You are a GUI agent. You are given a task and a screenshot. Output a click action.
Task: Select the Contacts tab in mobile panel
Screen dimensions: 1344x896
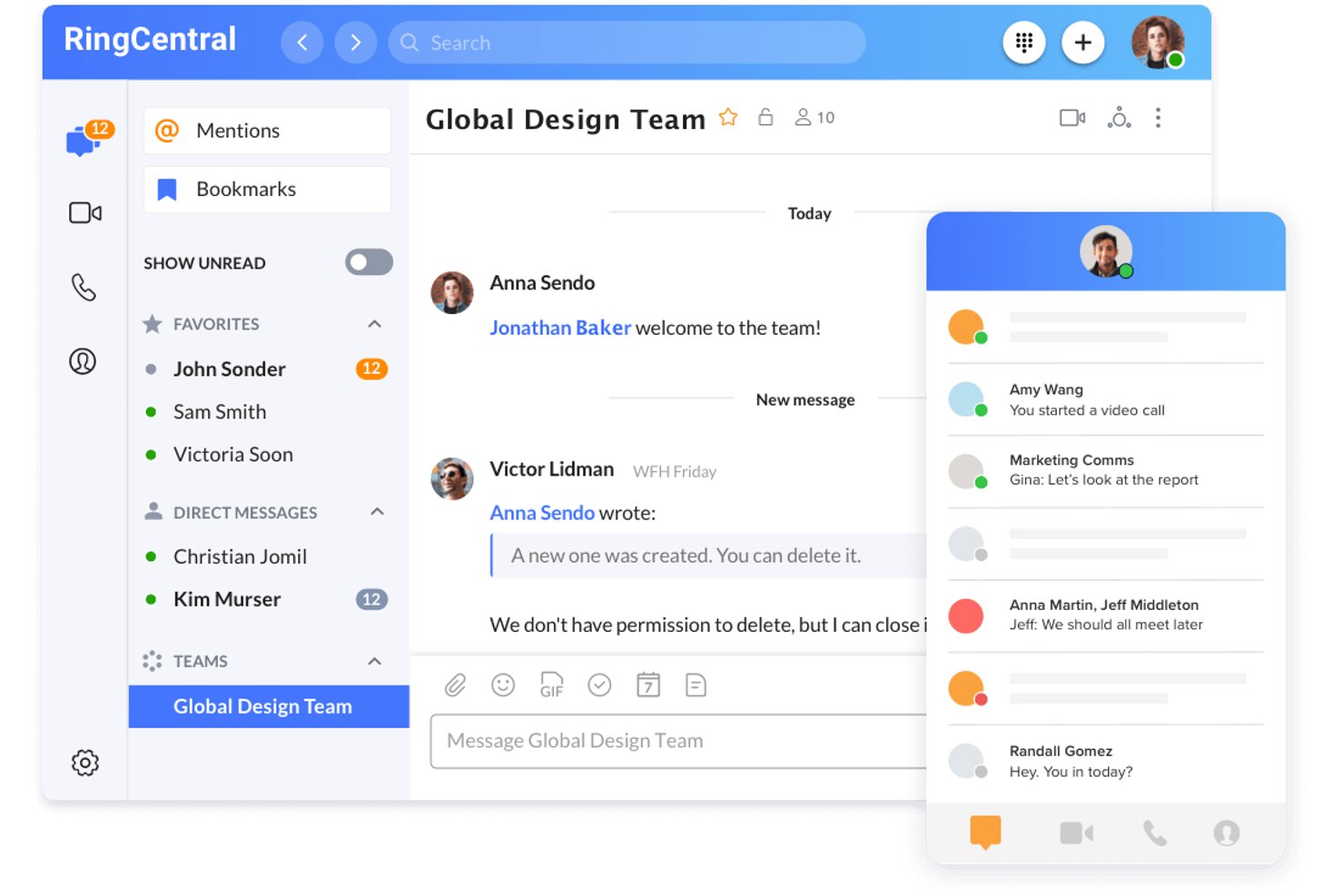pyautogui.click(x=1227, y=832)
